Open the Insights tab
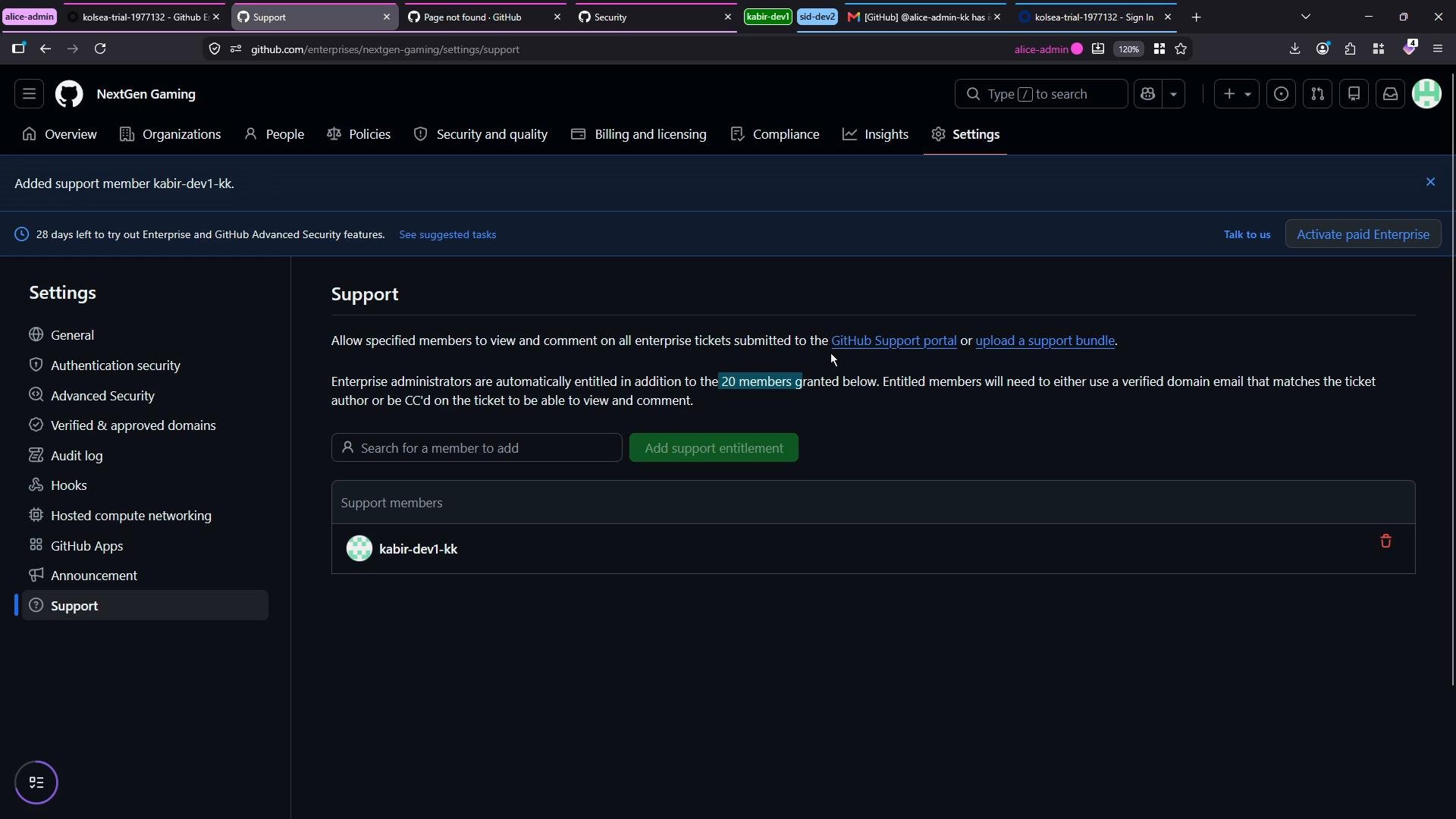The height and width of the screenshot is (819, 1456). coord(876,134)
